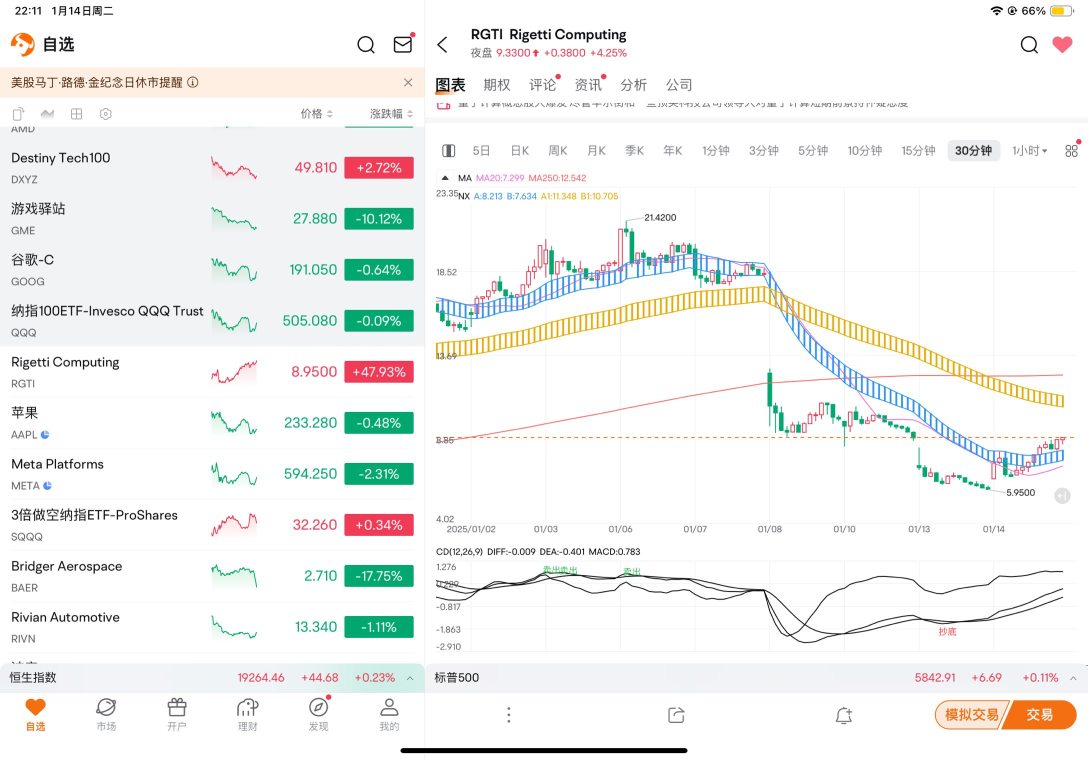Viewport: 1088px width, 760px height.
Task: Open the Rivian Automotive RIVN row
Action: point(212,627)
